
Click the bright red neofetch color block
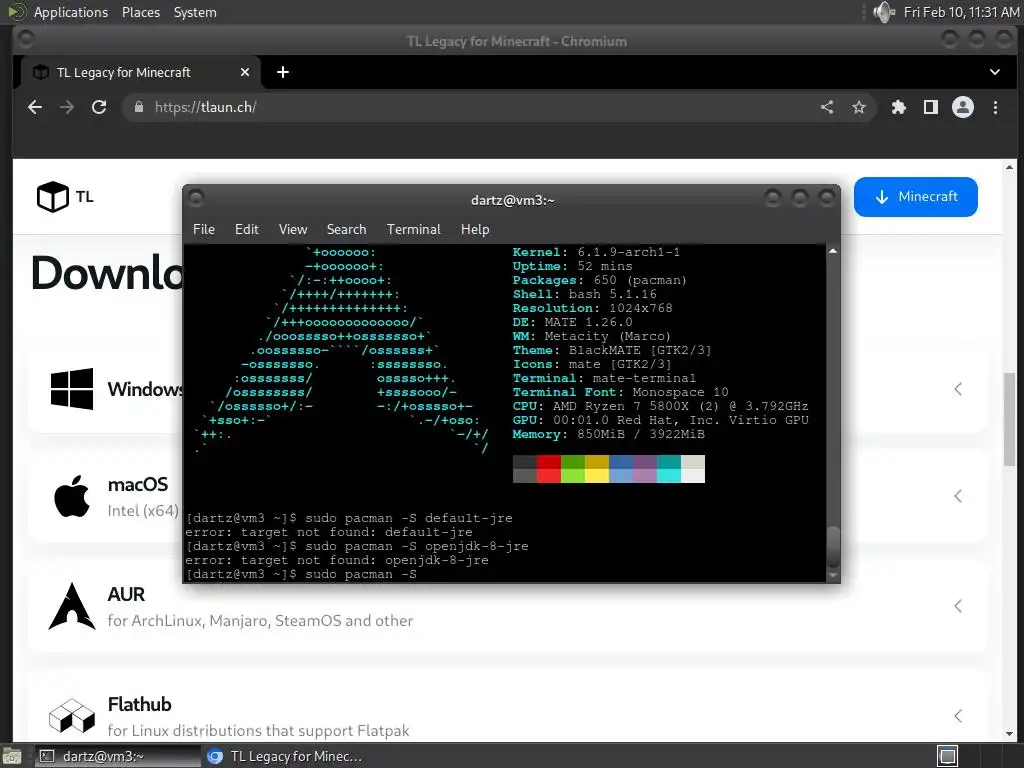(549, 476)
